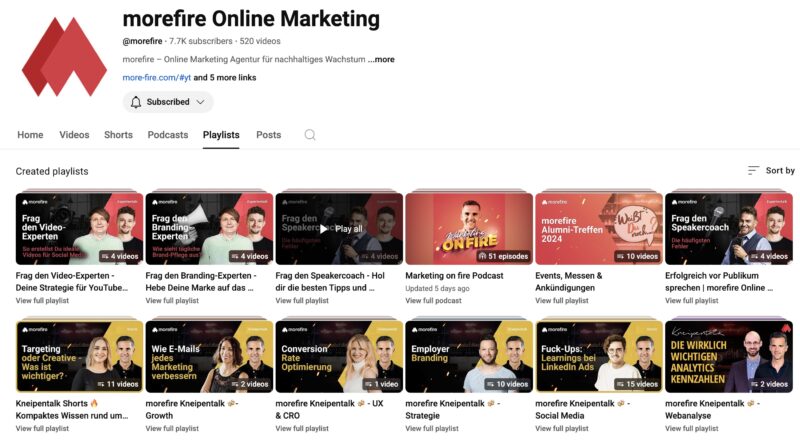View full playlist under Kneipentalk - Webanalyse
800x441 pixels.
(692, 428)
